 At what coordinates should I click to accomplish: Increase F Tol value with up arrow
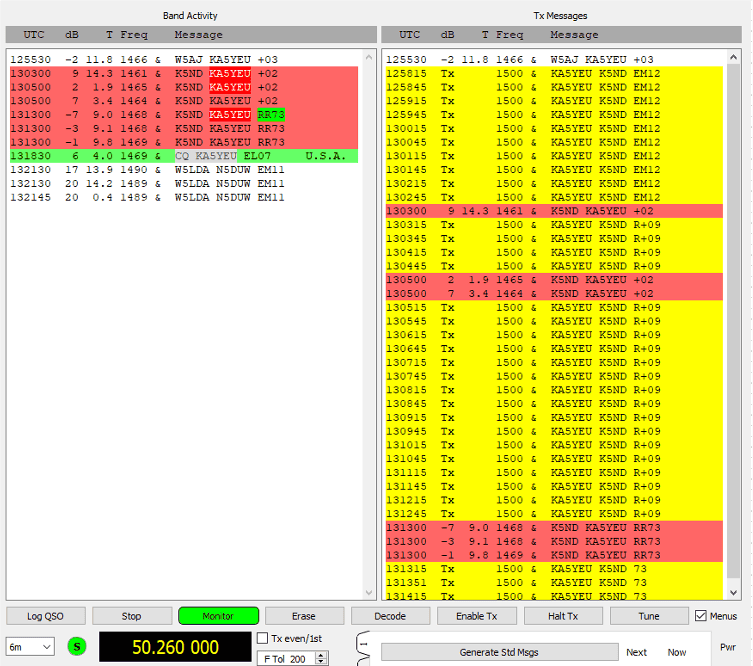[321, 655]
